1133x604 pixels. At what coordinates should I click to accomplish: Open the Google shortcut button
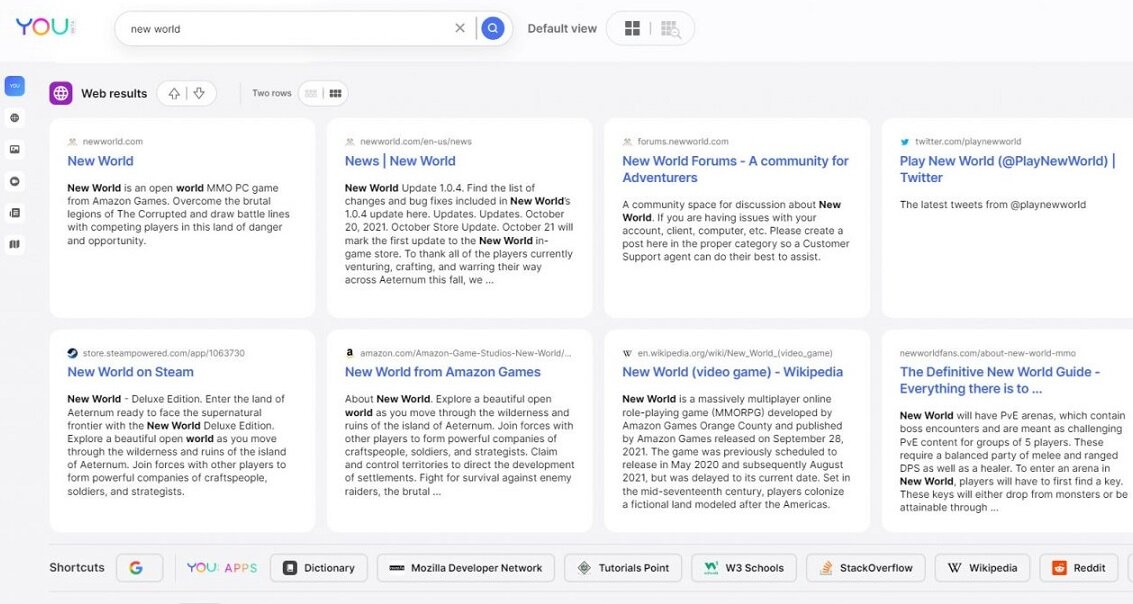(139, 568)
